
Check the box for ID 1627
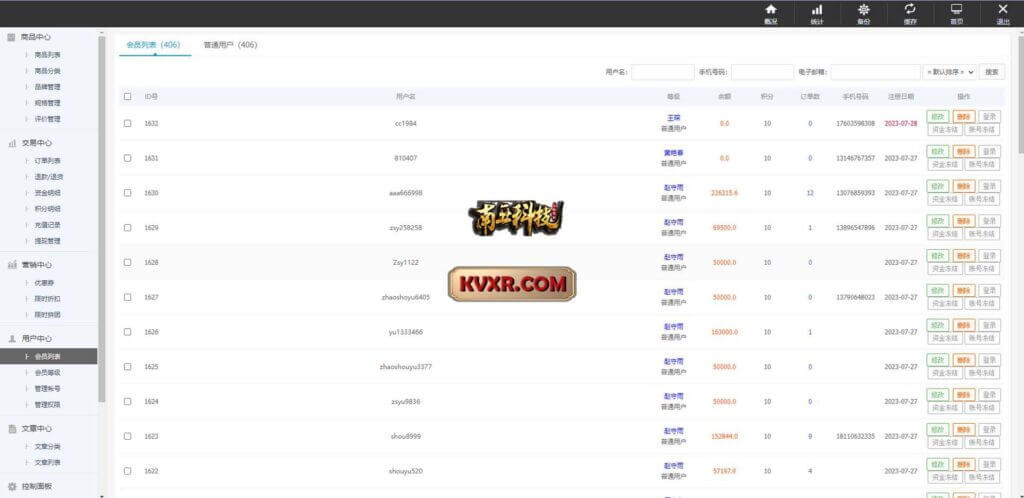click(127, 297)
